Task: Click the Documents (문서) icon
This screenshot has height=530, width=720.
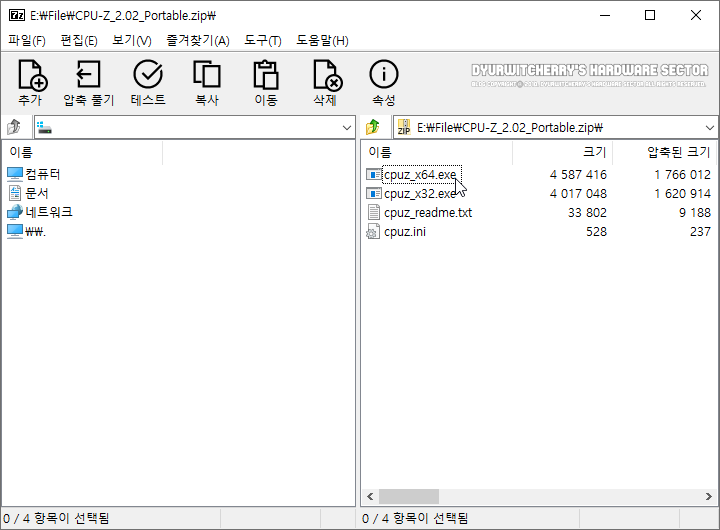Action: pos(15,193)
